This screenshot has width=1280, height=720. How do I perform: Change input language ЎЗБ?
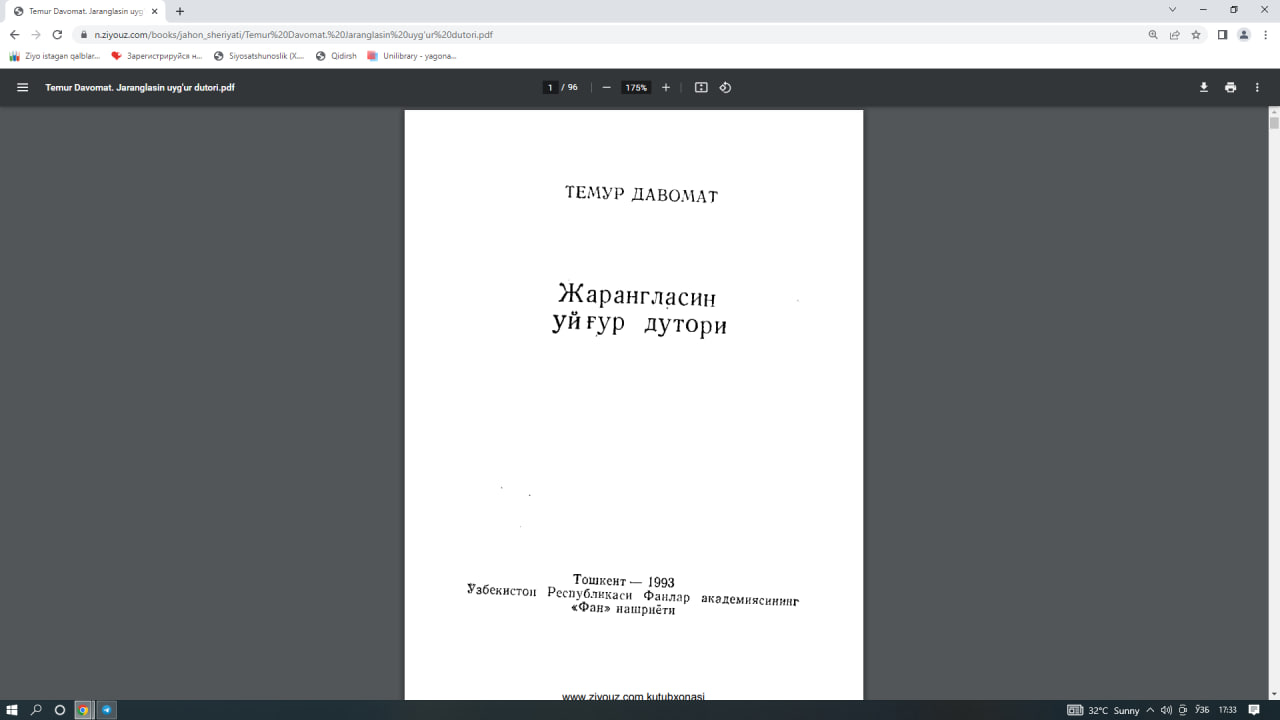click(x=1202, y=710)
